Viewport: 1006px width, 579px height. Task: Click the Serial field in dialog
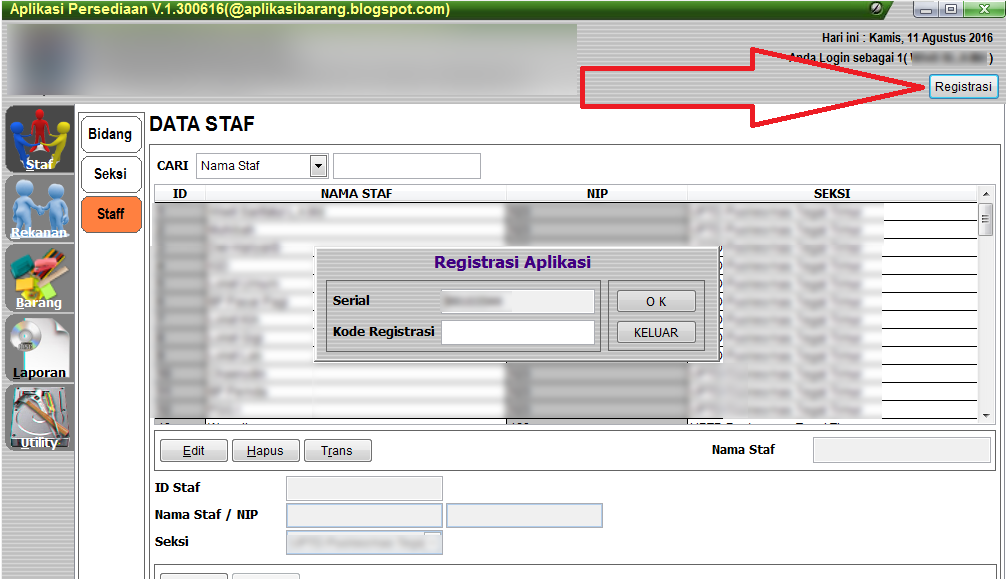point(518,300)
